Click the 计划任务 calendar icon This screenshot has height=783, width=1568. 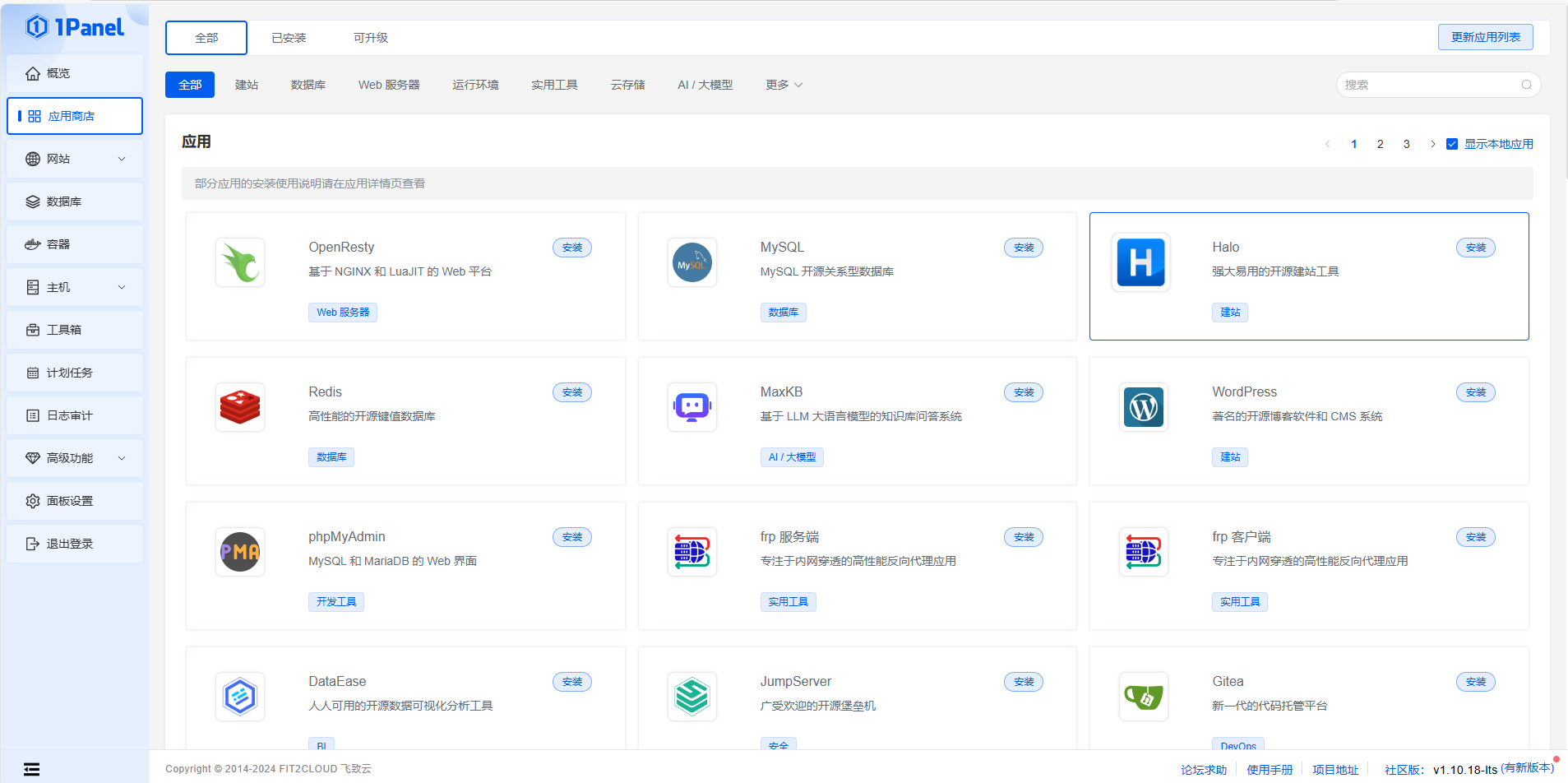(33, 373)
